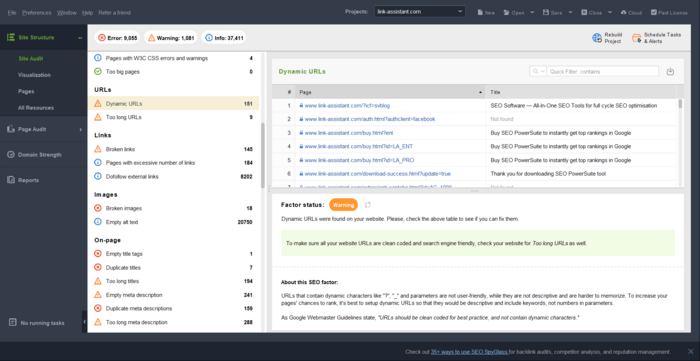The width and height of the screenshot is (700, 361).
Task: Click the export table download icon
Action: (x=670, y=71)
